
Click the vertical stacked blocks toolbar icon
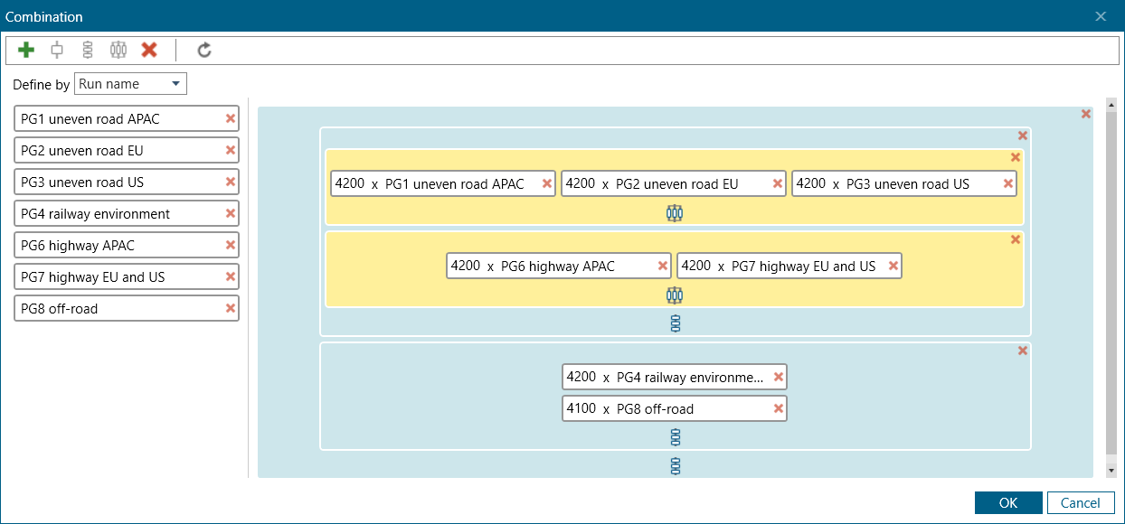[x=87, y=50]
